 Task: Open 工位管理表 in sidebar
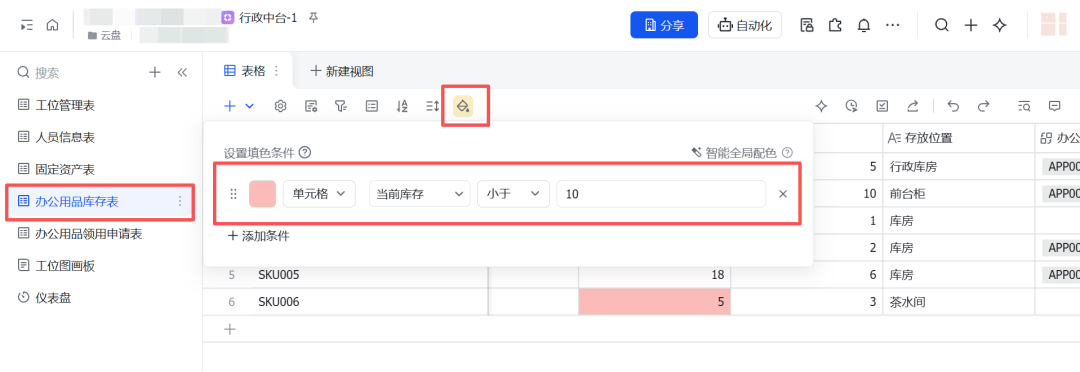tap(101, 105)
